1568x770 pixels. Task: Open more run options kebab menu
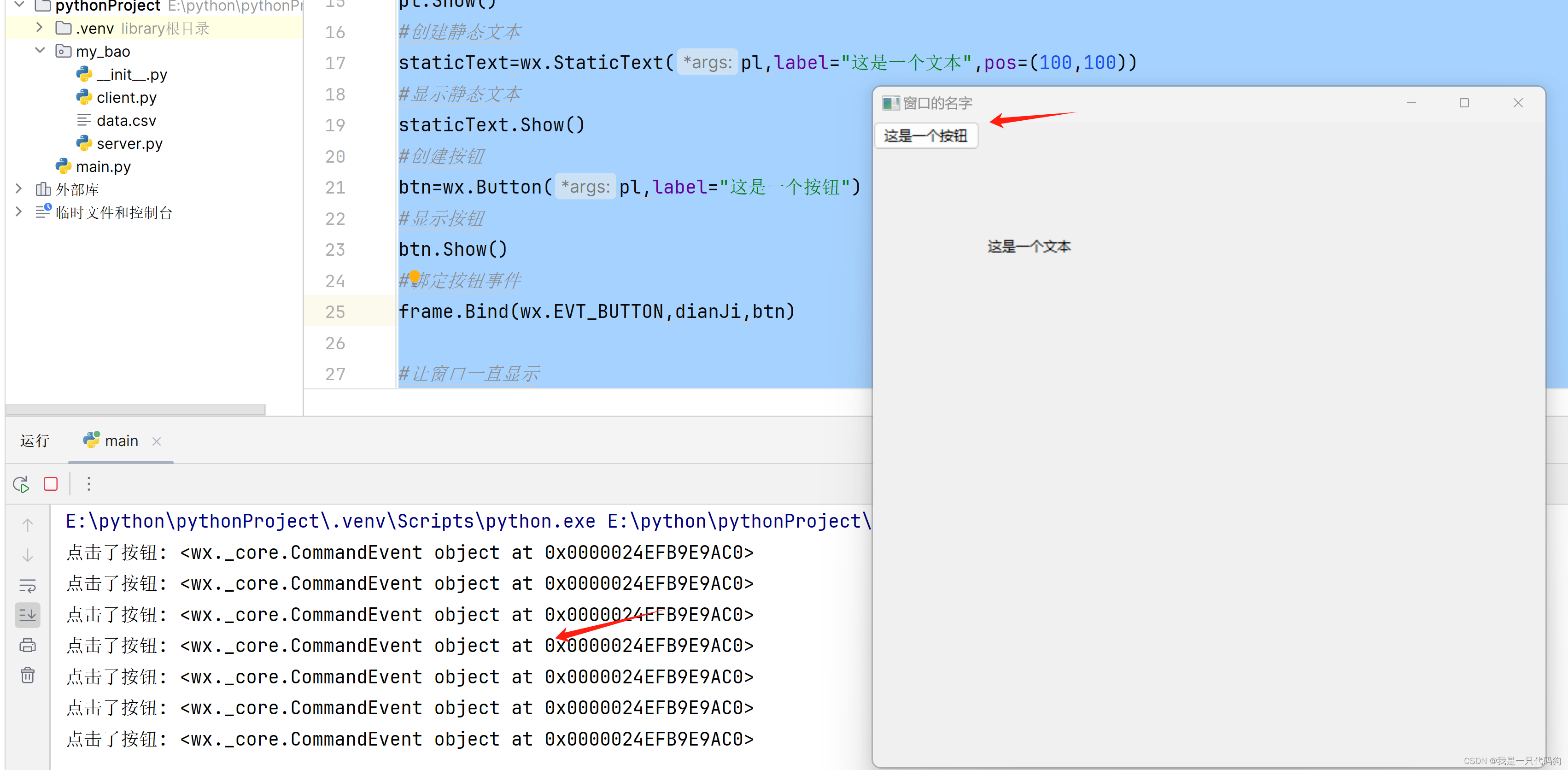coord(89,483)
